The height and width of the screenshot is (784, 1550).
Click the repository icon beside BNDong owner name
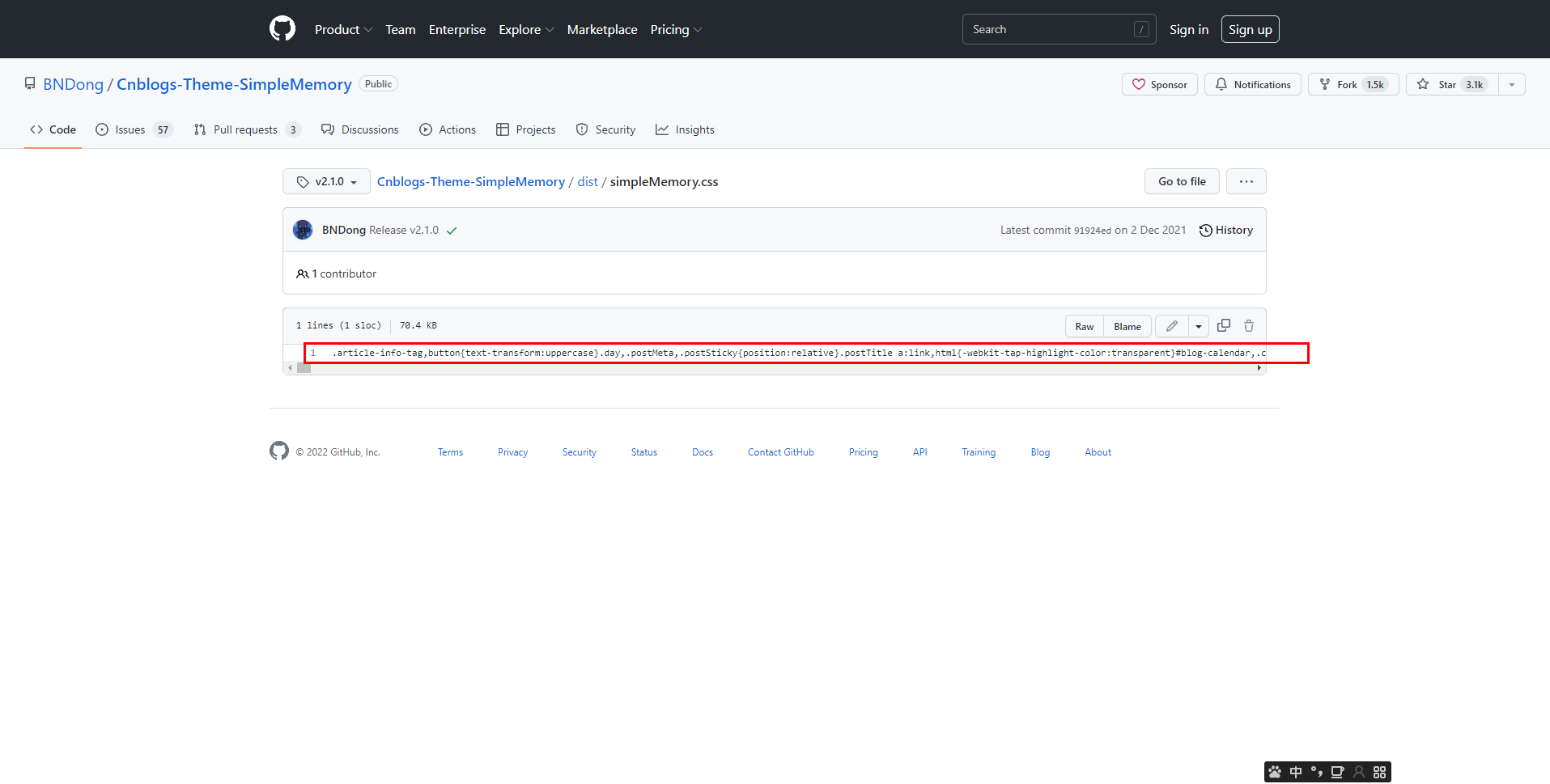[x=30, y=83]
